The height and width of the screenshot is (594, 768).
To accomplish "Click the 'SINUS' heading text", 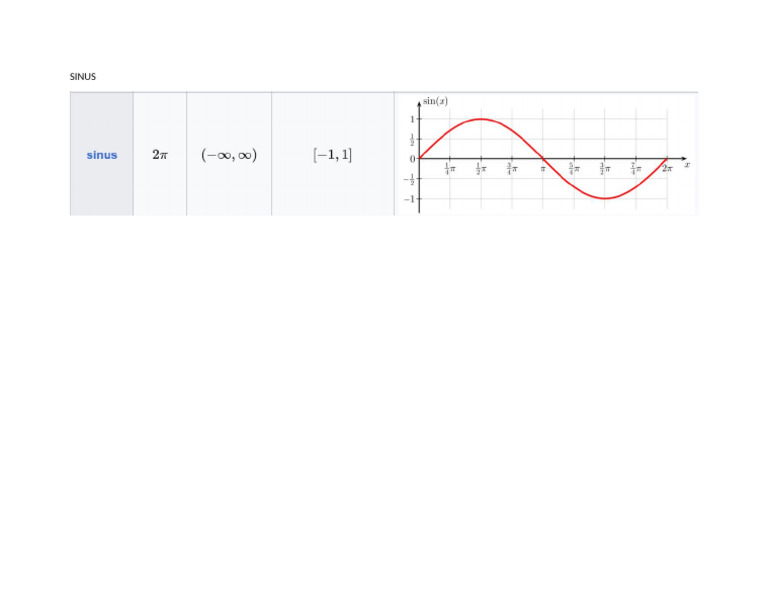I will click(83, 77).
